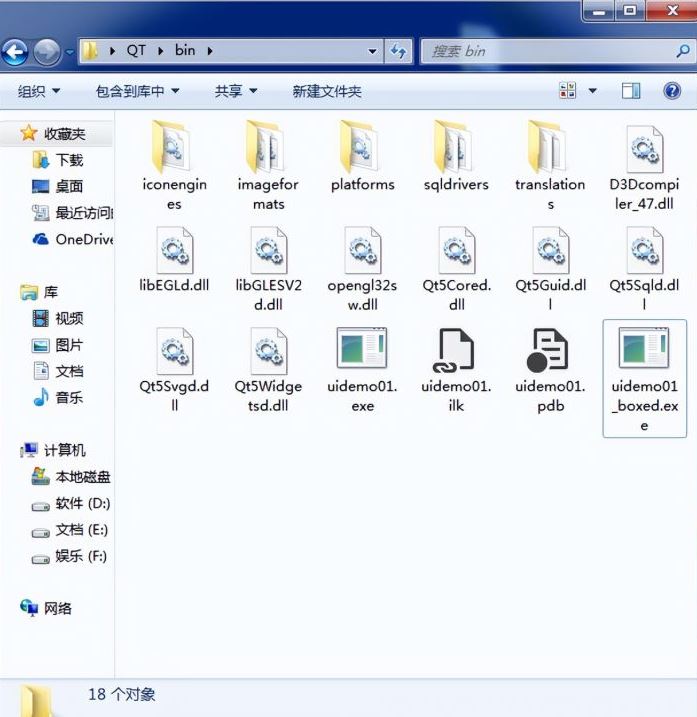This screenshot has width=697, height=717.
Task: Select the Qt5Guid.dll file icon
Action: coord(551,250)
